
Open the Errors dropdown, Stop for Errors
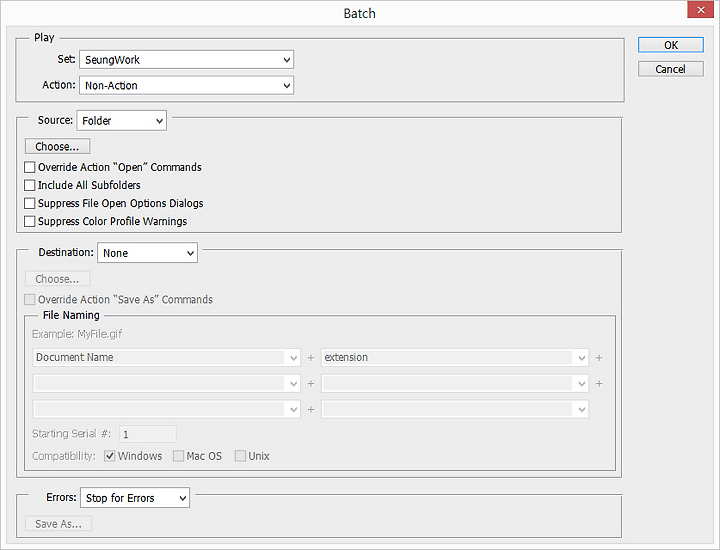[135, 498]
